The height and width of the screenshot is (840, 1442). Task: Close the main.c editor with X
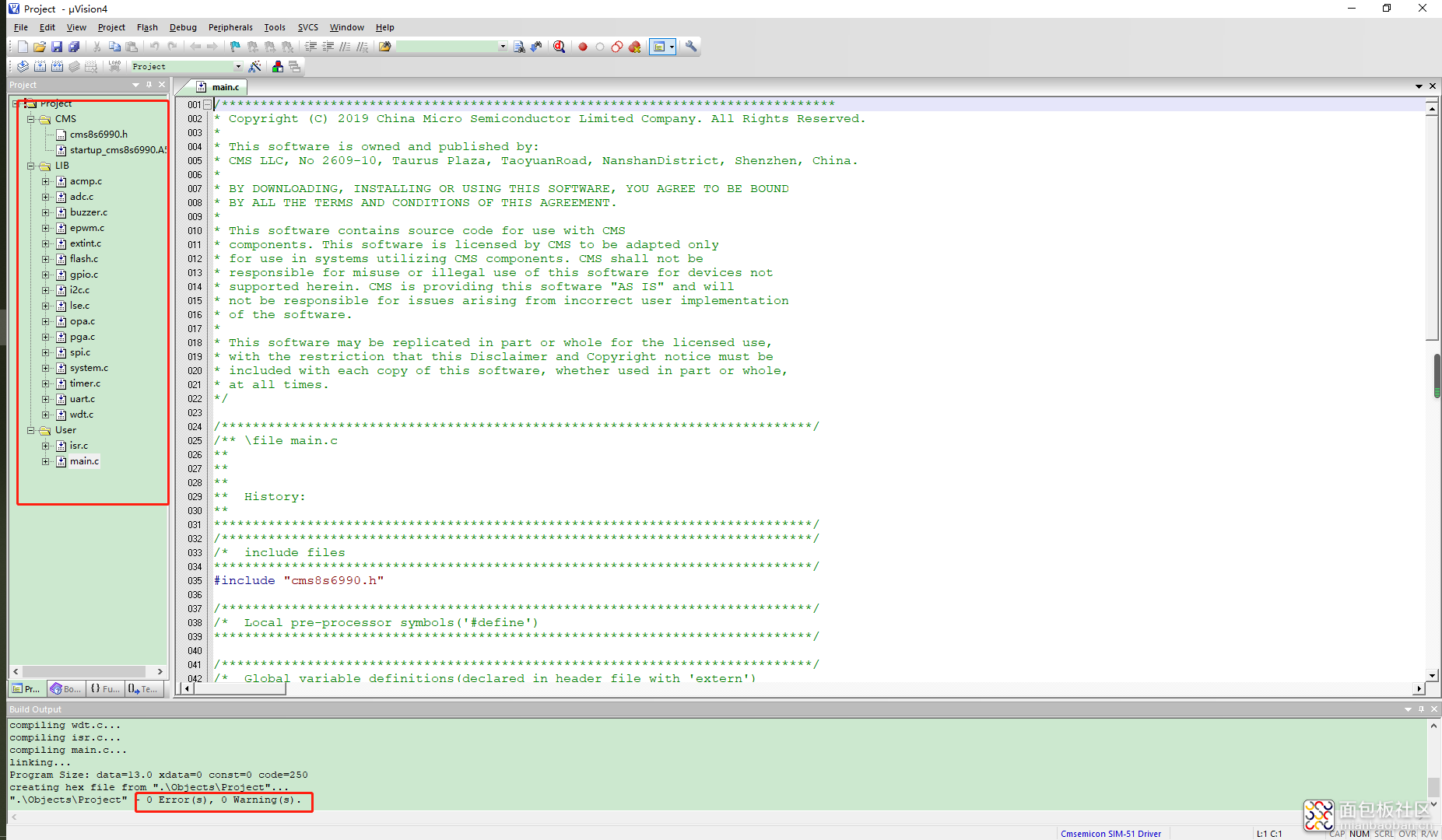[1433, 86]
